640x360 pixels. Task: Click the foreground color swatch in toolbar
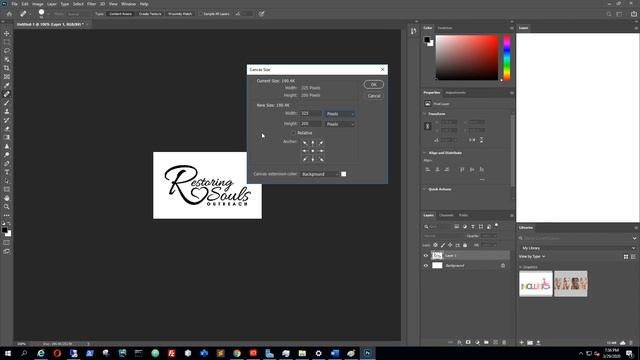tap(4, 230)
